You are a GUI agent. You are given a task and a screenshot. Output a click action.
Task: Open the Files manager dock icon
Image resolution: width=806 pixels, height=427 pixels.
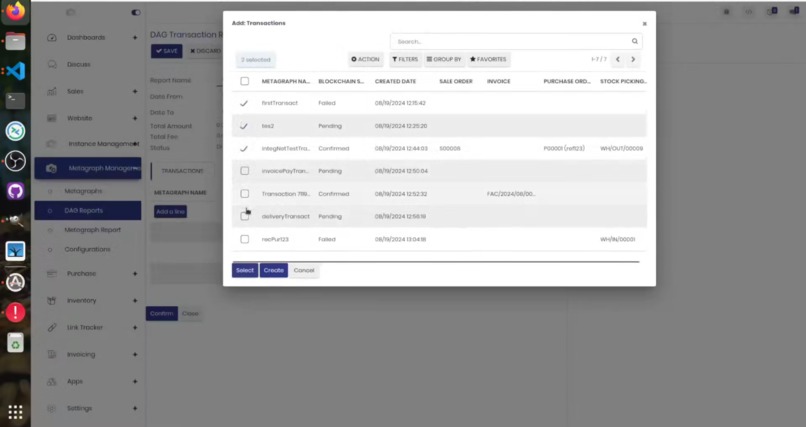tap(15, 41)
